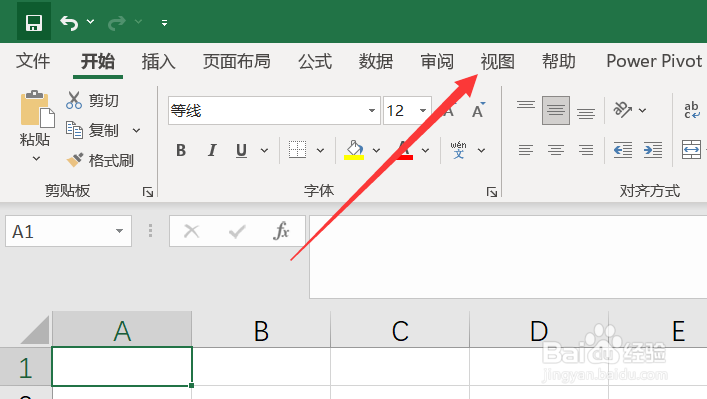Click the decrease indent icon
This screenshot has width=707, height=399.
click(623, 150)
